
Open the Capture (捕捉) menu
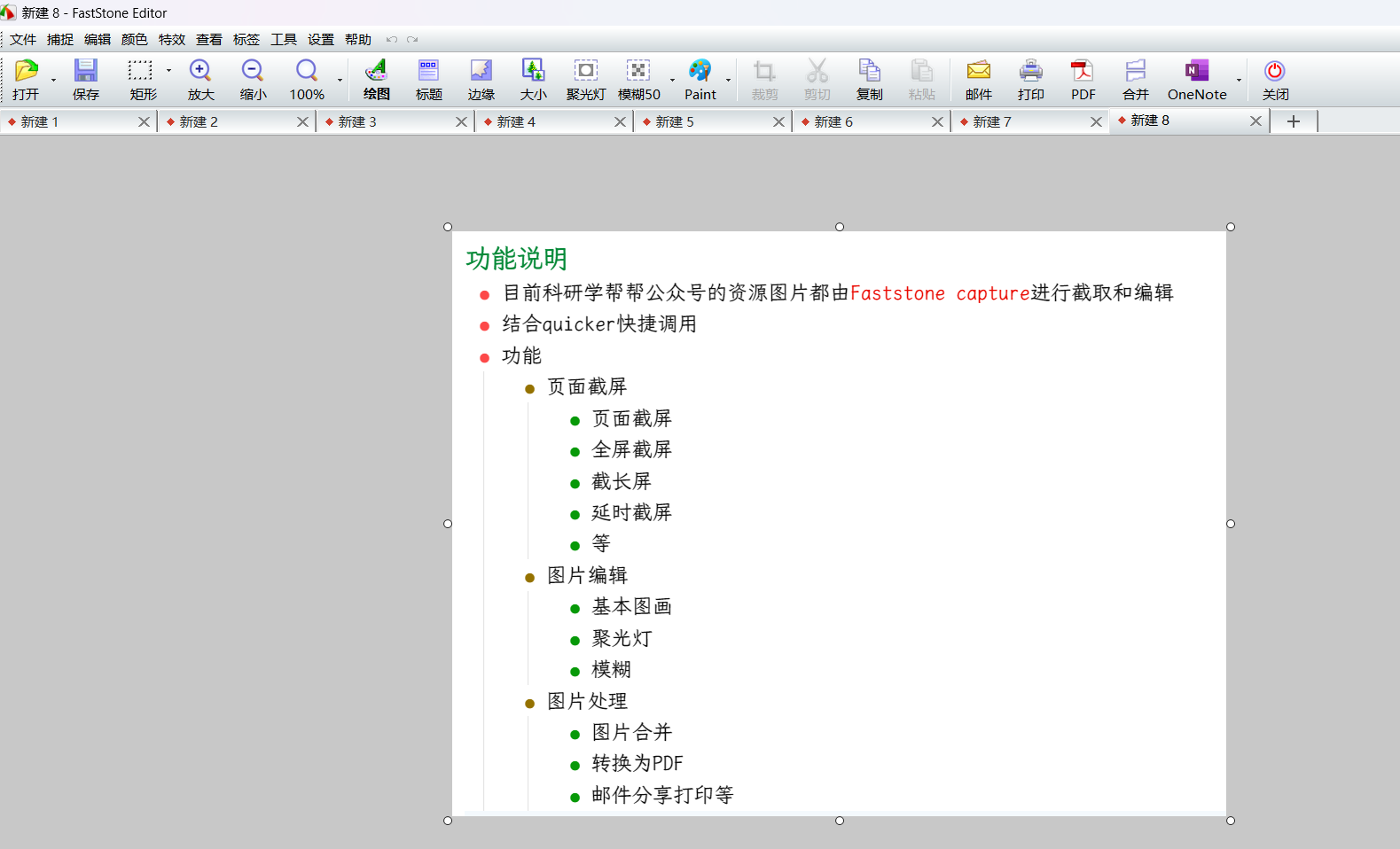[x=60, y=40]
